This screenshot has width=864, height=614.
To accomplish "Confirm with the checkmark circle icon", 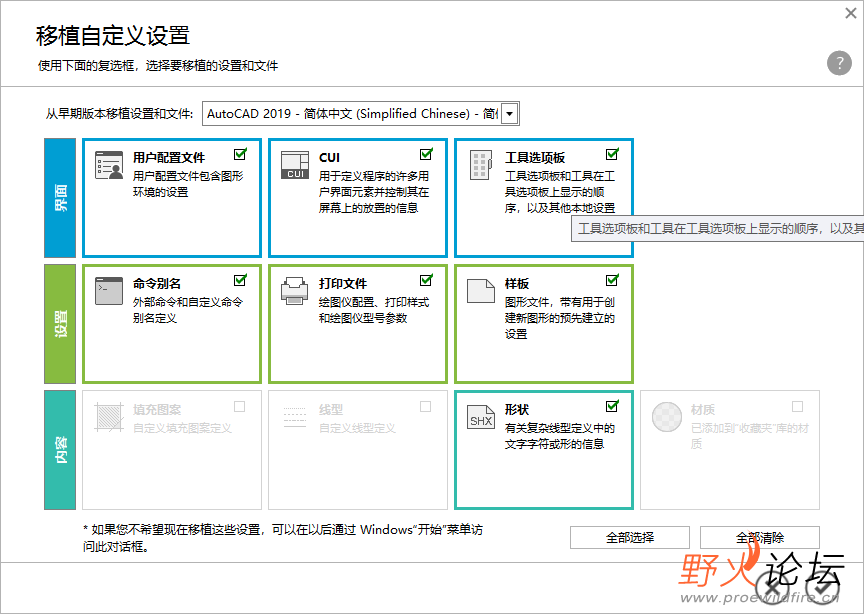I will pos(822,589).
